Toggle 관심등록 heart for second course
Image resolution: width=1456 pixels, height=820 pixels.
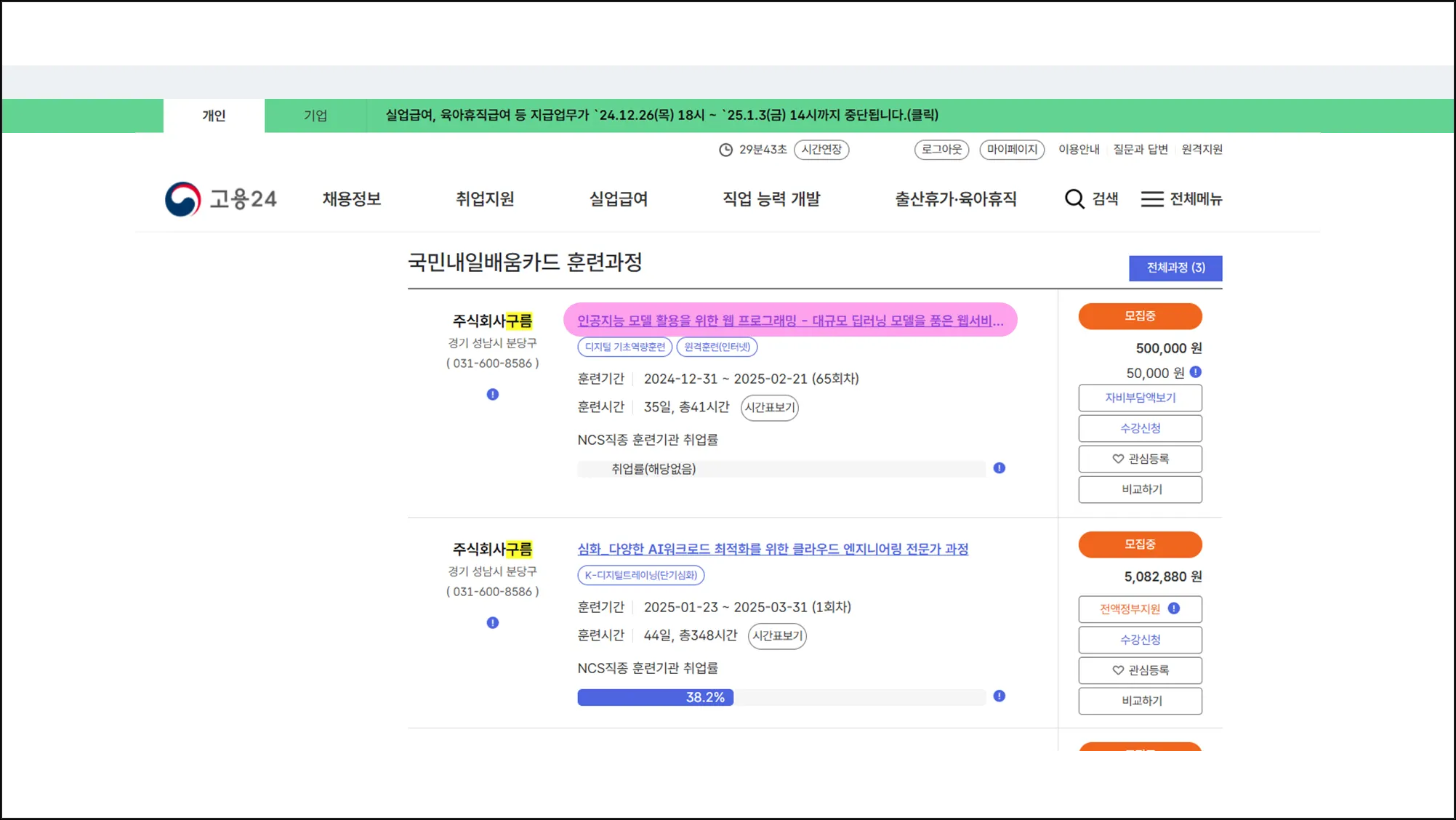click(1118, 670)
